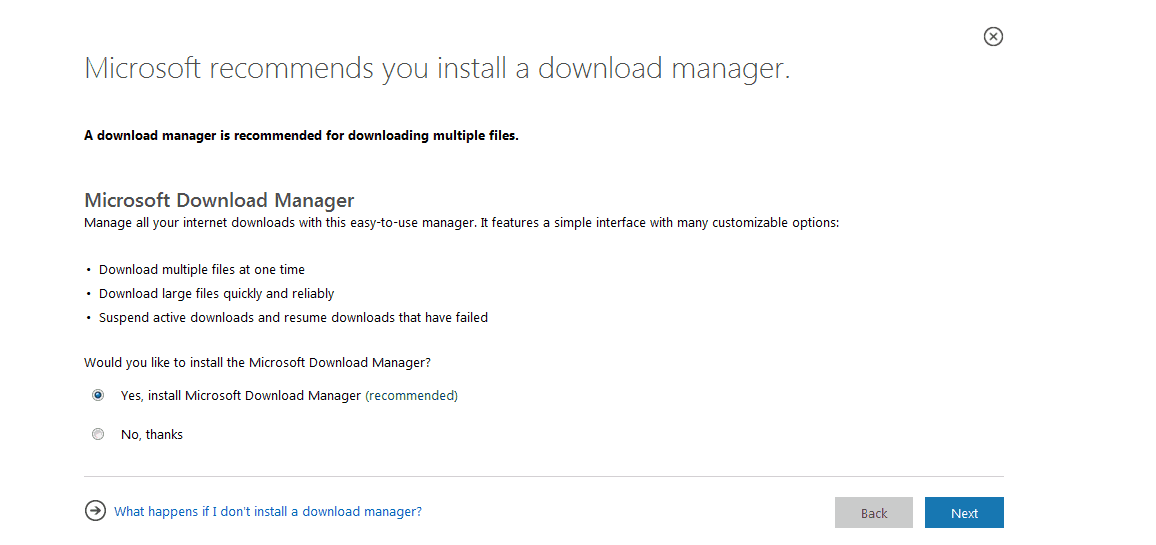Click the green "(recommended)" text

pos(411,395)
